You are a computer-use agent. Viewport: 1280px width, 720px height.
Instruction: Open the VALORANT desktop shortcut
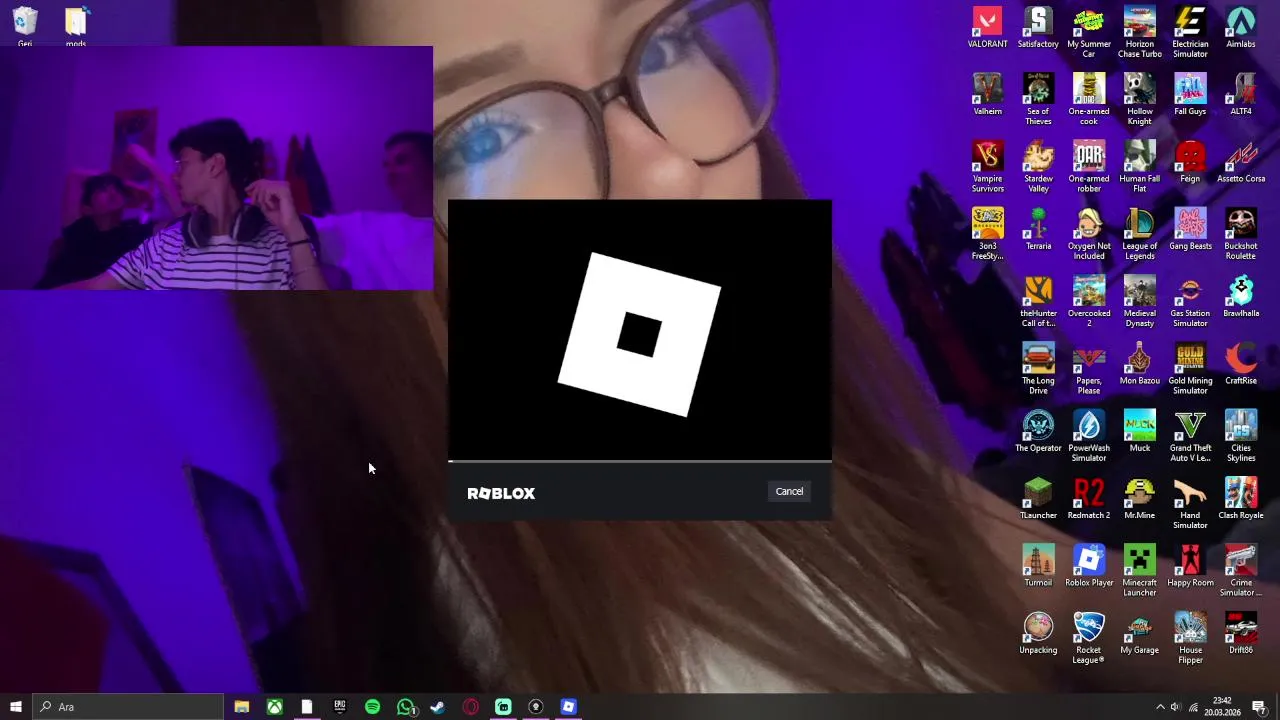[x=987, y=28]
